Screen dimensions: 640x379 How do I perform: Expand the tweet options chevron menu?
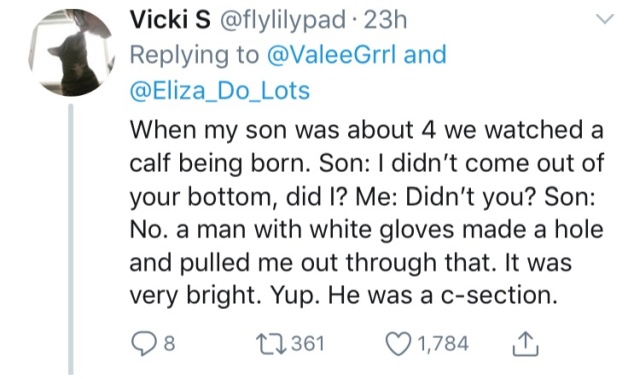coord(604,19)
